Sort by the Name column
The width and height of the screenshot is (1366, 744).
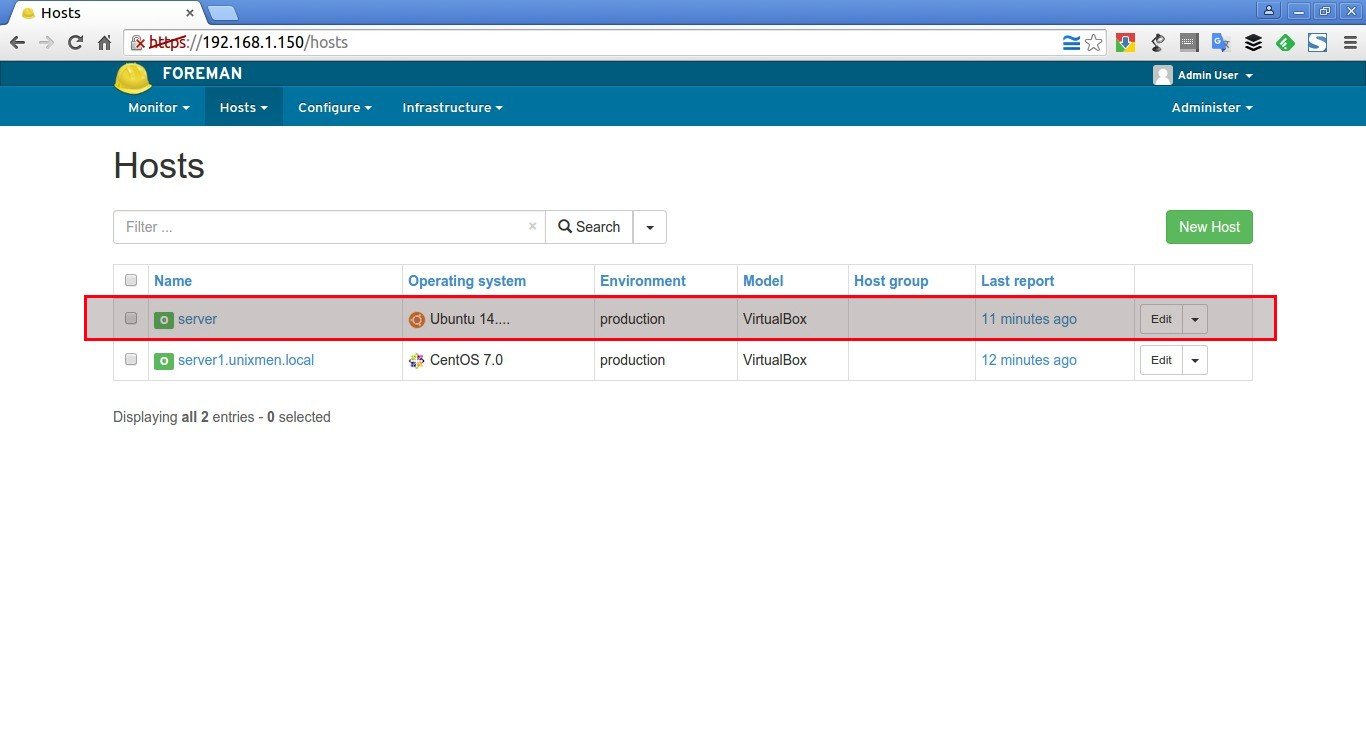click(173, 281)
